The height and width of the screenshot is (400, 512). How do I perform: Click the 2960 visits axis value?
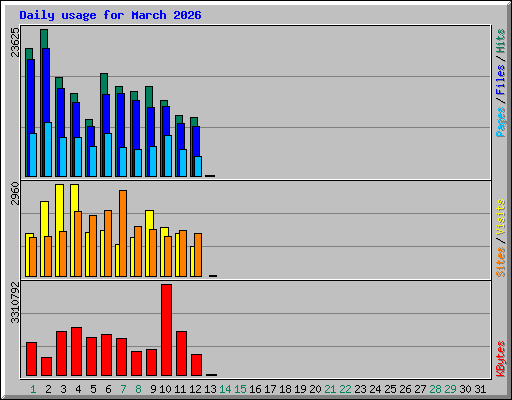15,194
